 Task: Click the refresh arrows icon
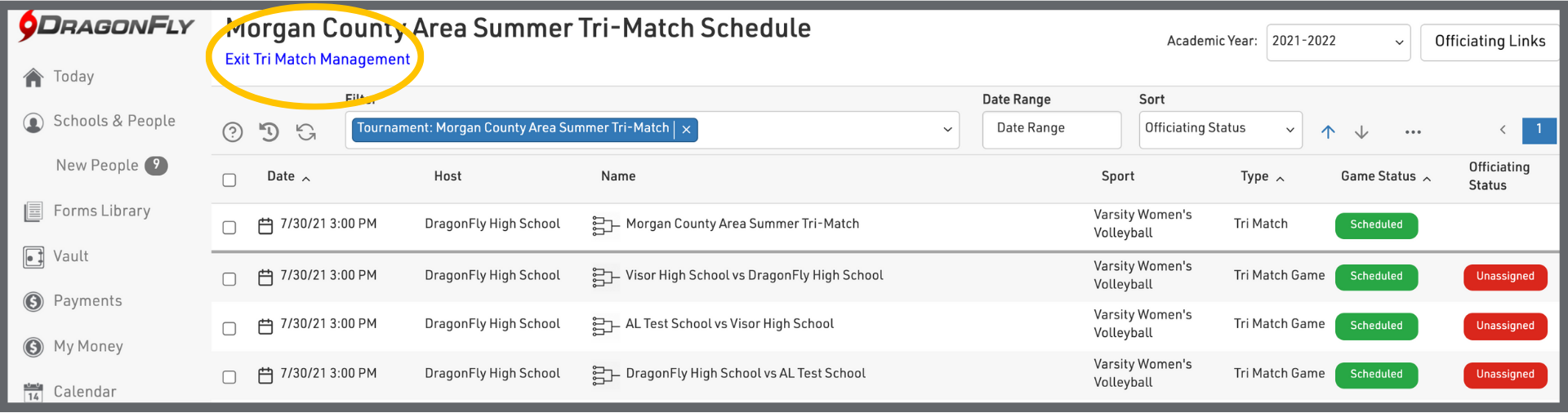click(306, 132)
